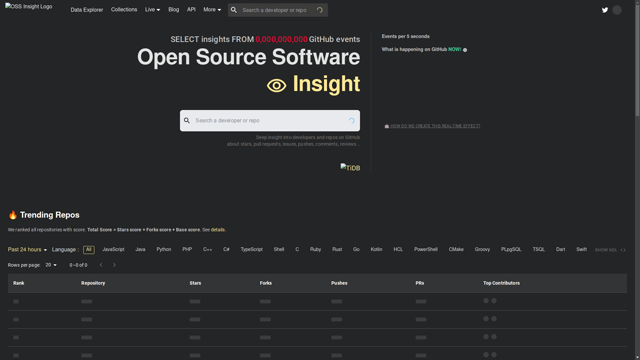Filter trending repos by Dart
This screenshot has width=640, height=360.
[x=560, y=249]
